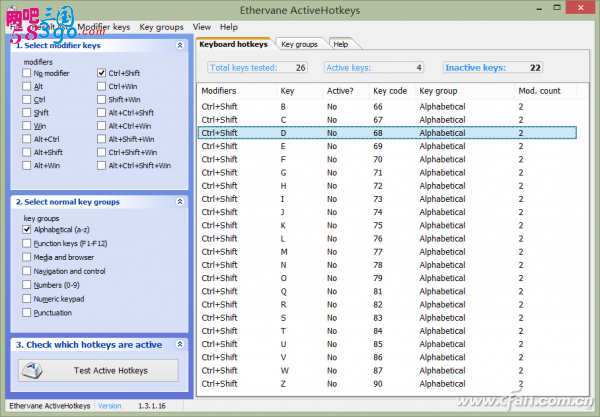Image resolution: width=600 pixels, height=417 pixels.
Task: Sort by the Key column header
Action: [x=300, y=91]
